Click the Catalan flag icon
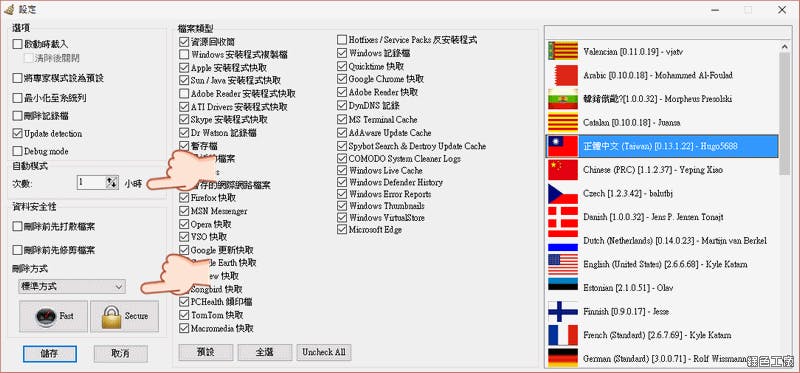This screenshot has width=800, height=373. coord(563,122)
